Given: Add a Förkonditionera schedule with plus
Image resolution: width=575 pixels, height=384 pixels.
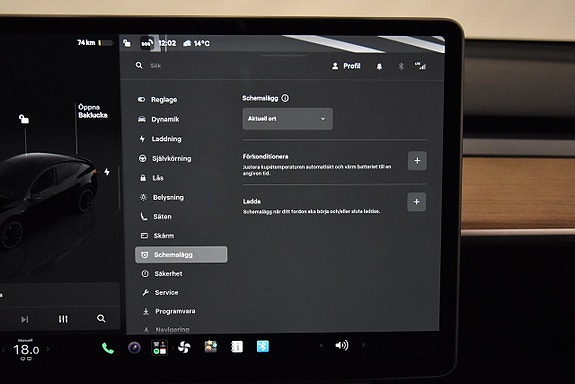Looking at the screenshot, I should tap(417, 160).
